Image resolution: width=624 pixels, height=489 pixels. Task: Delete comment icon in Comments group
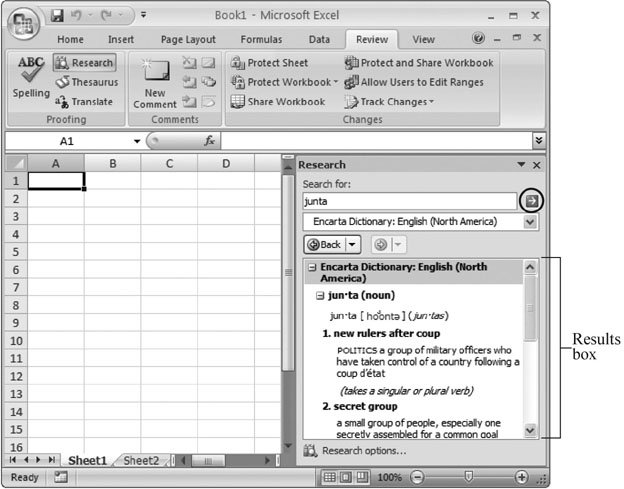click(x=189, y=63)
